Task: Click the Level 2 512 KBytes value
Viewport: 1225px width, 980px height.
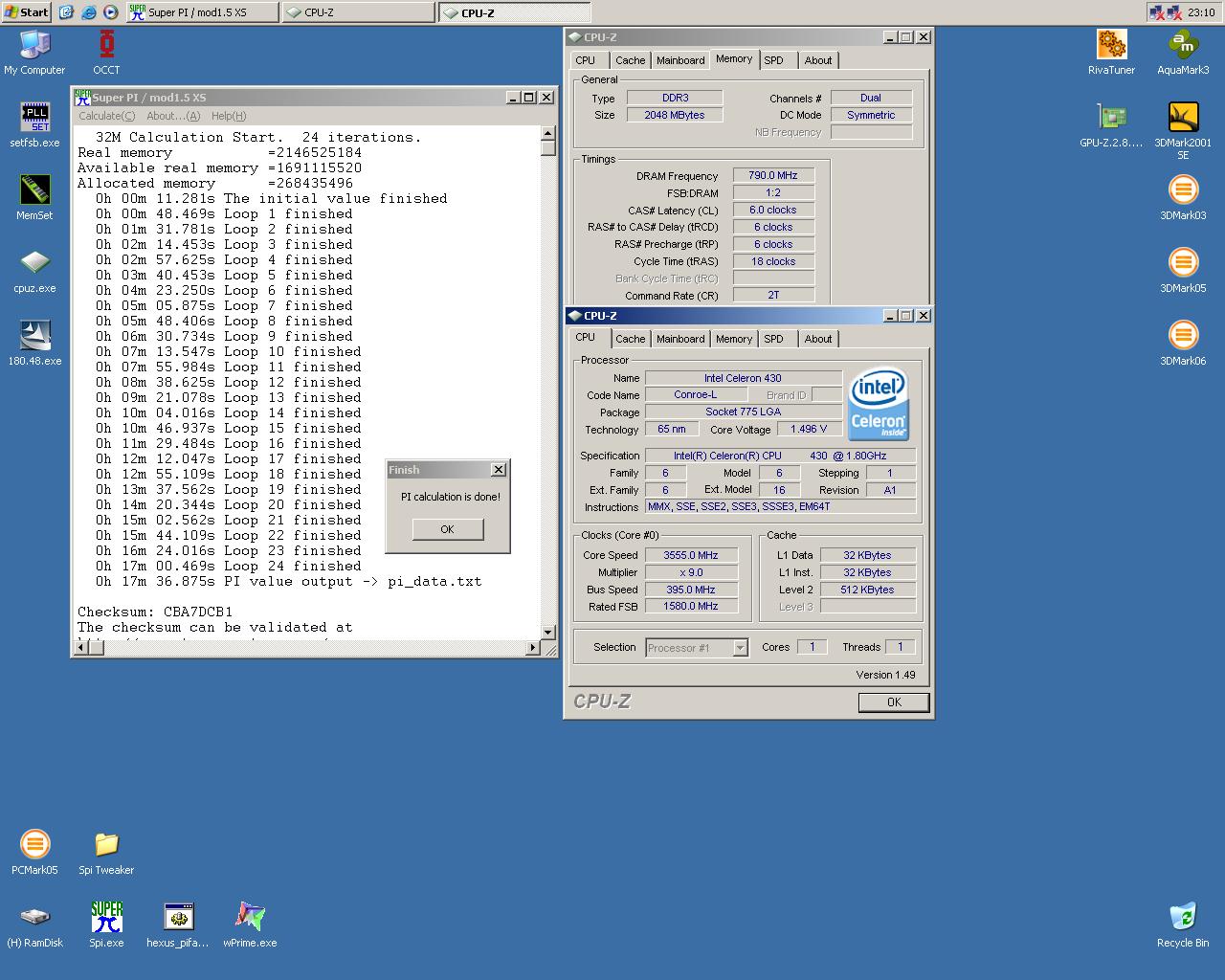Action: 868,590
